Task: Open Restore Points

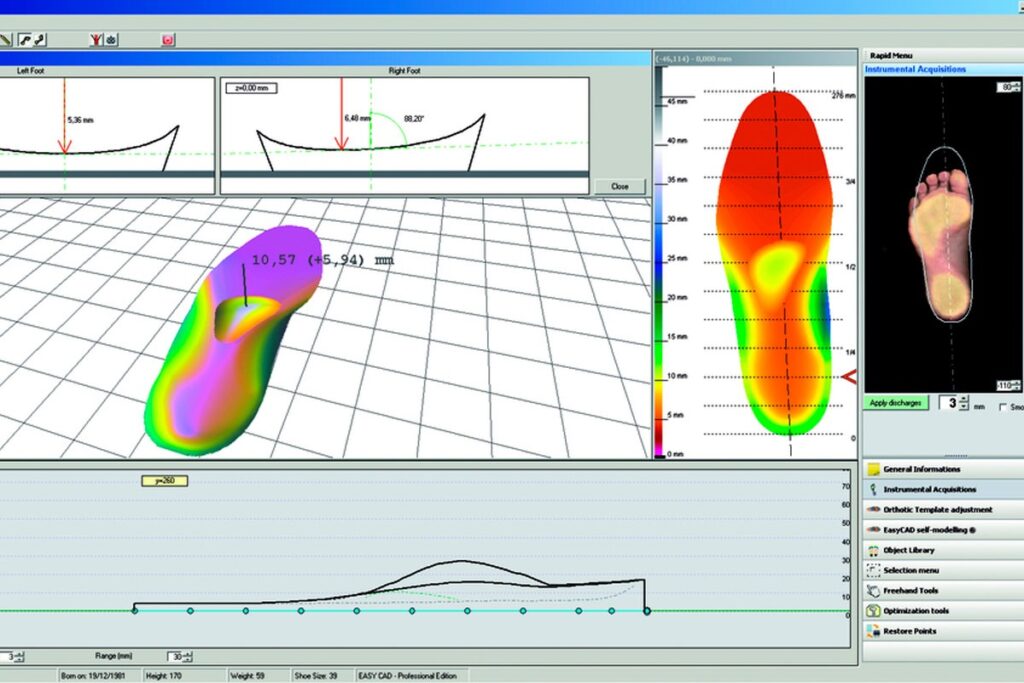Action: (943, 631)
